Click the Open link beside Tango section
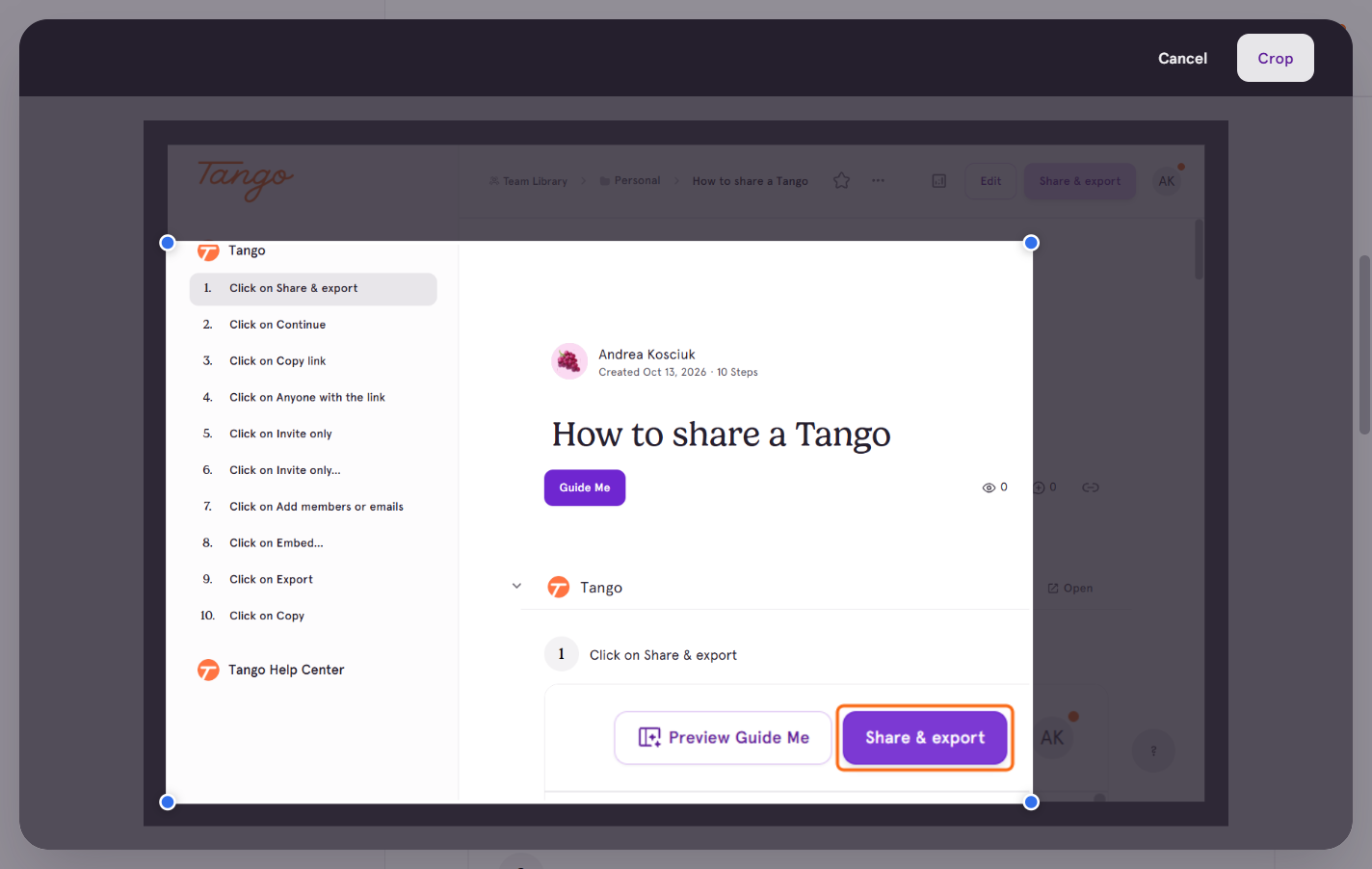 coord(1070,588)
